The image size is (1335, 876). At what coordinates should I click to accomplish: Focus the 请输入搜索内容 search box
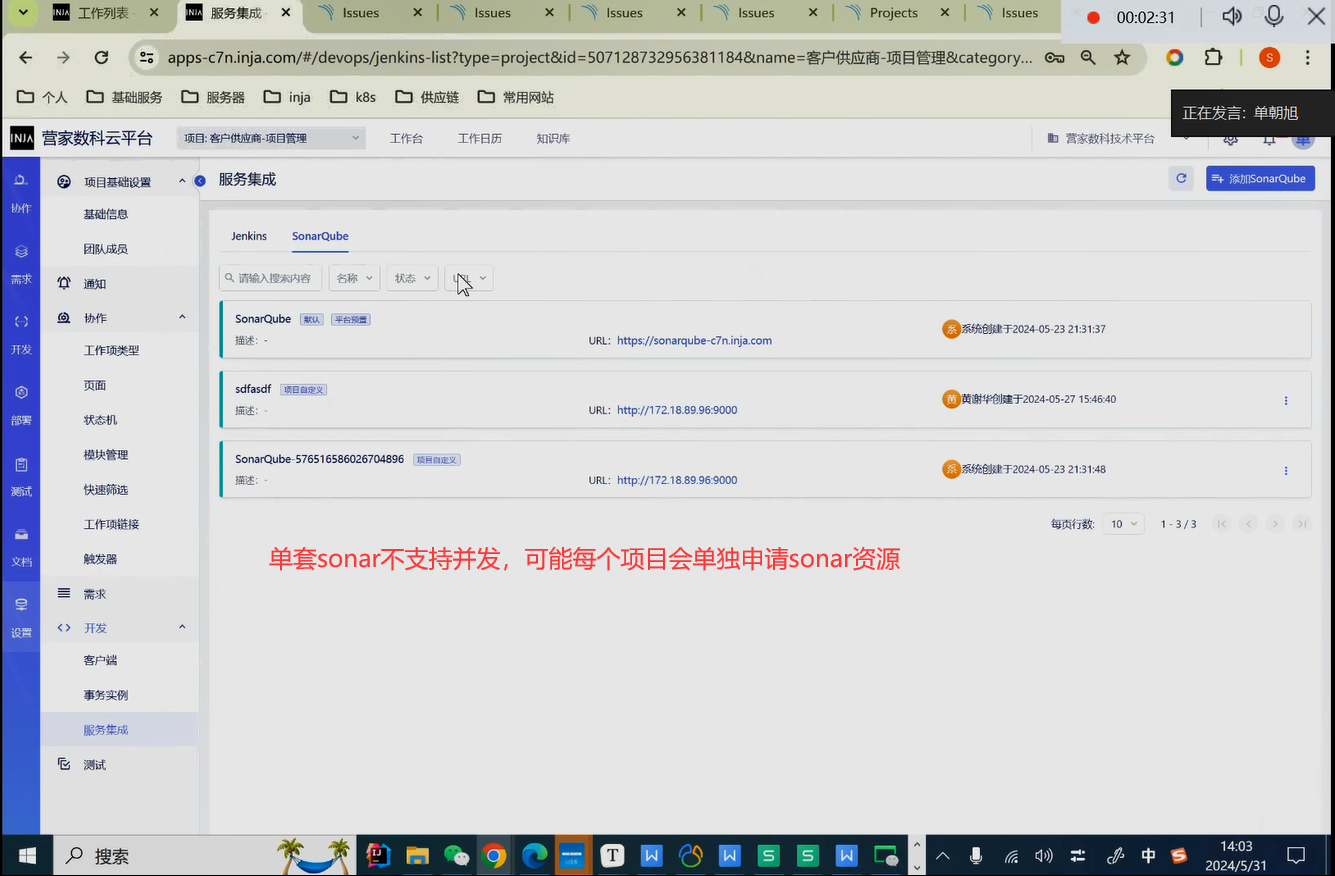click(270, 278)
